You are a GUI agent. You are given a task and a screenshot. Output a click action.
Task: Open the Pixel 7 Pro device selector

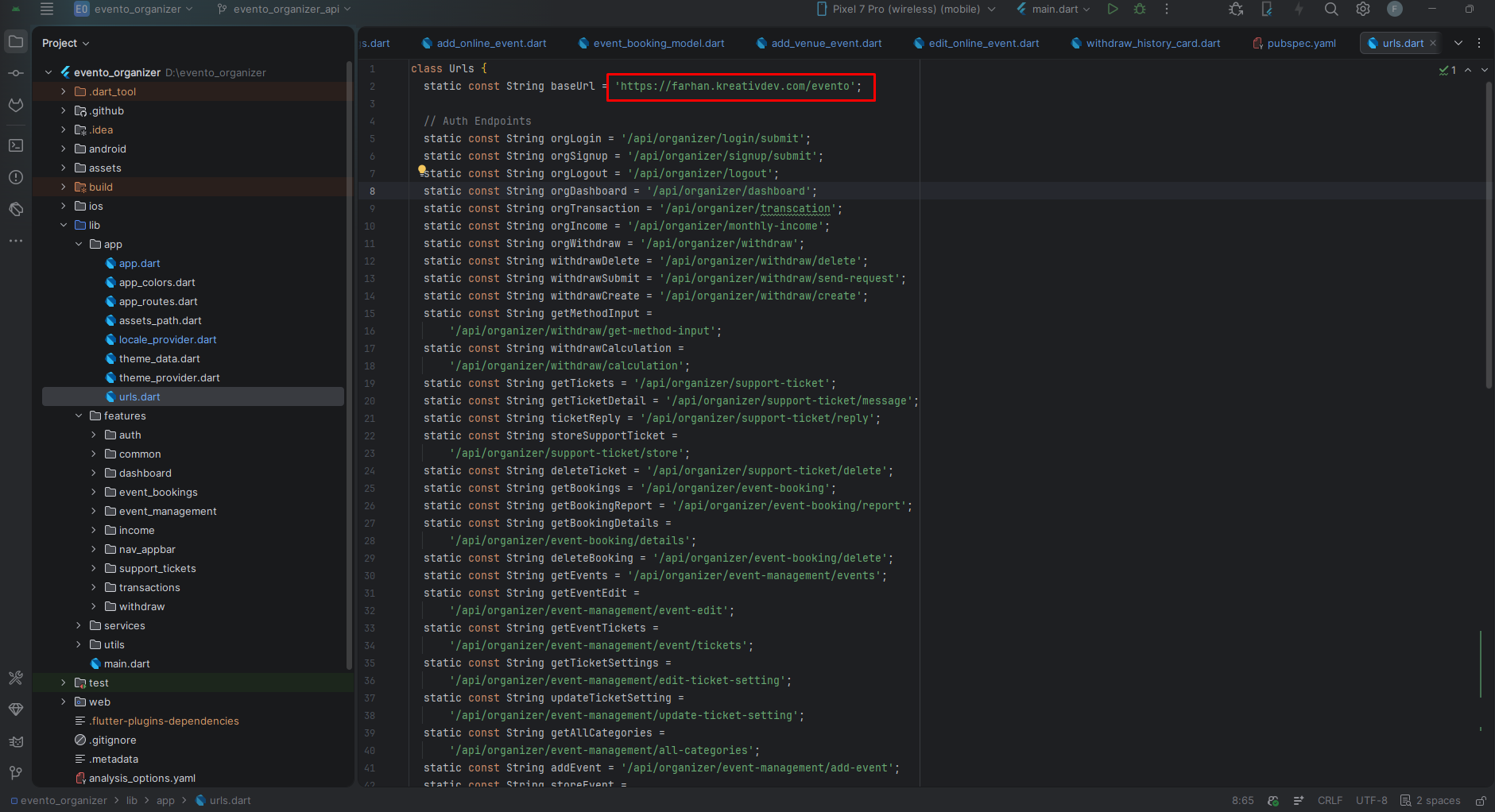click(906, 9)
